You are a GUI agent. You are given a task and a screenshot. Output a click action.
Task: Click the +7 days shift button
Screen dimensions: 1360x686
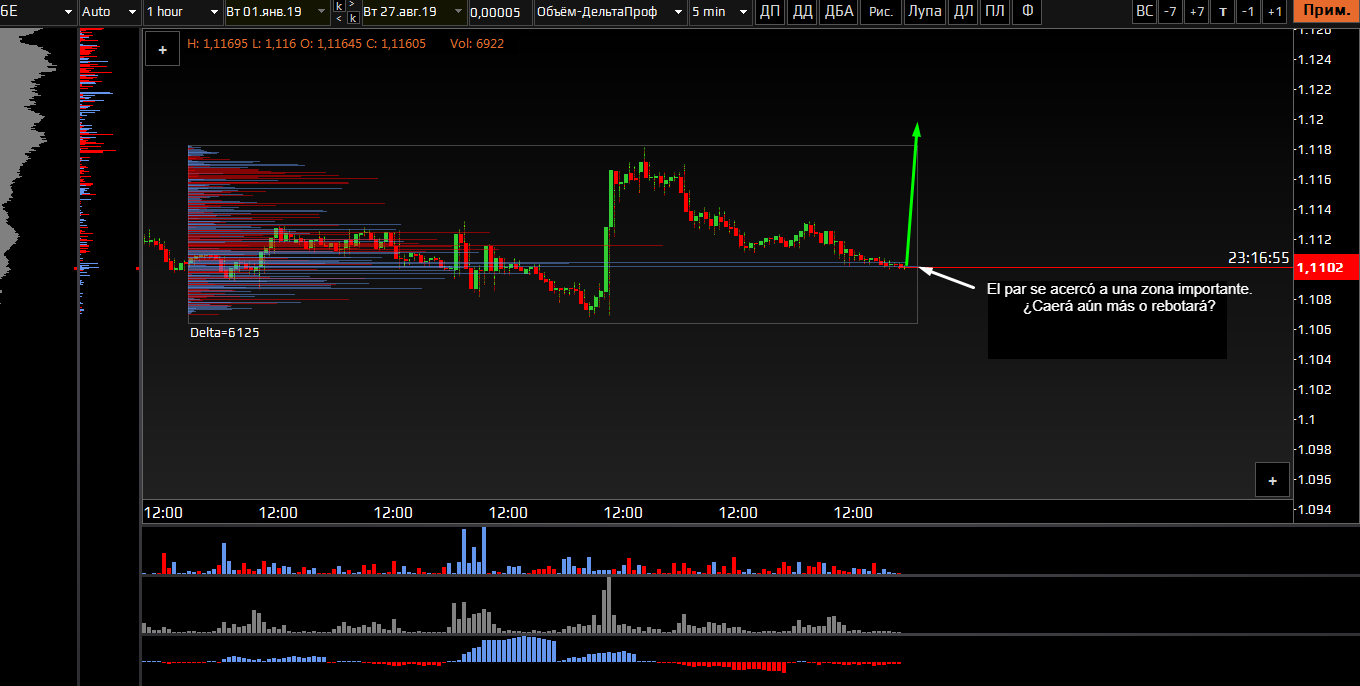pos(1196,12)
